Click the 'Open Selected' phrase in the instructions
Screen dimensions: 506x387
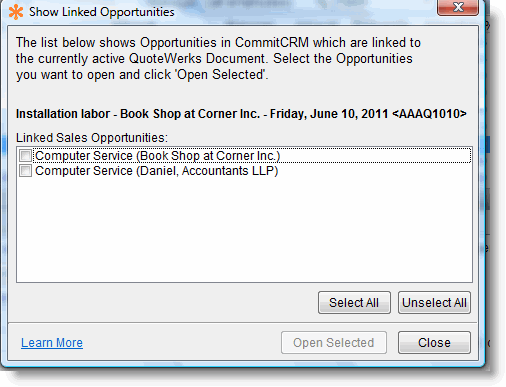(x=222, y=75)
